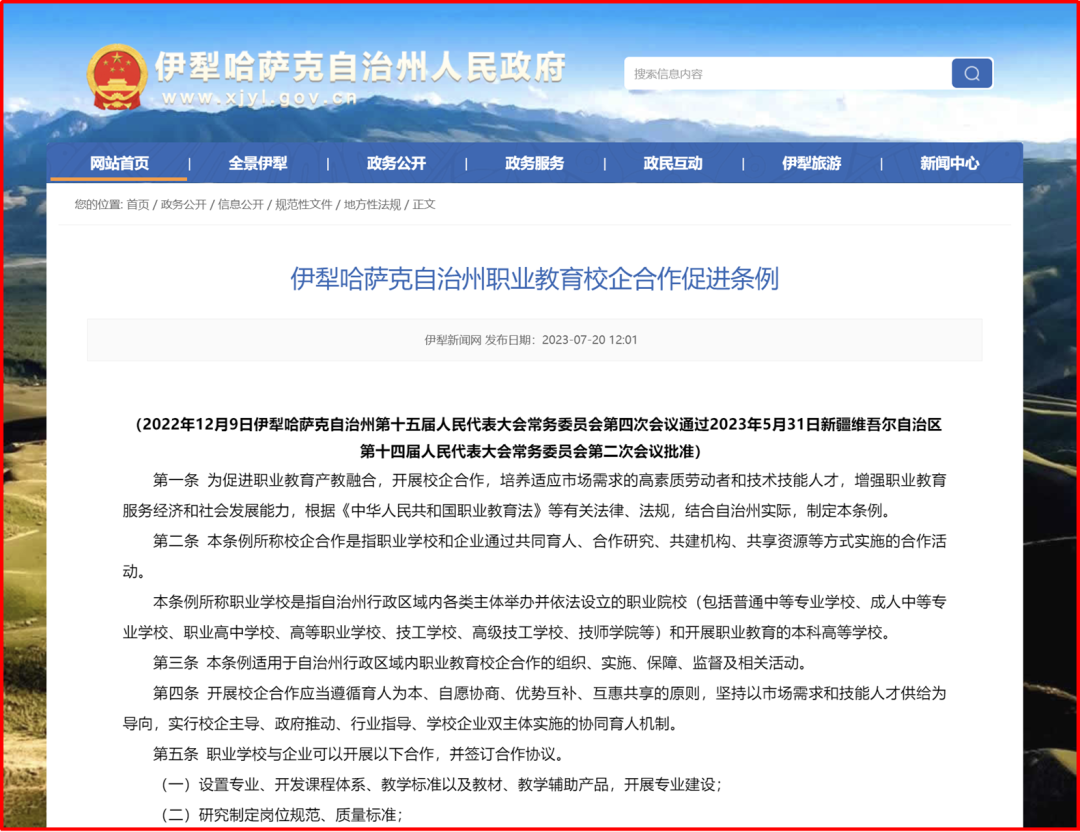Open the 政务服务 menu item
1080x832 pixels.
[535, 163]
